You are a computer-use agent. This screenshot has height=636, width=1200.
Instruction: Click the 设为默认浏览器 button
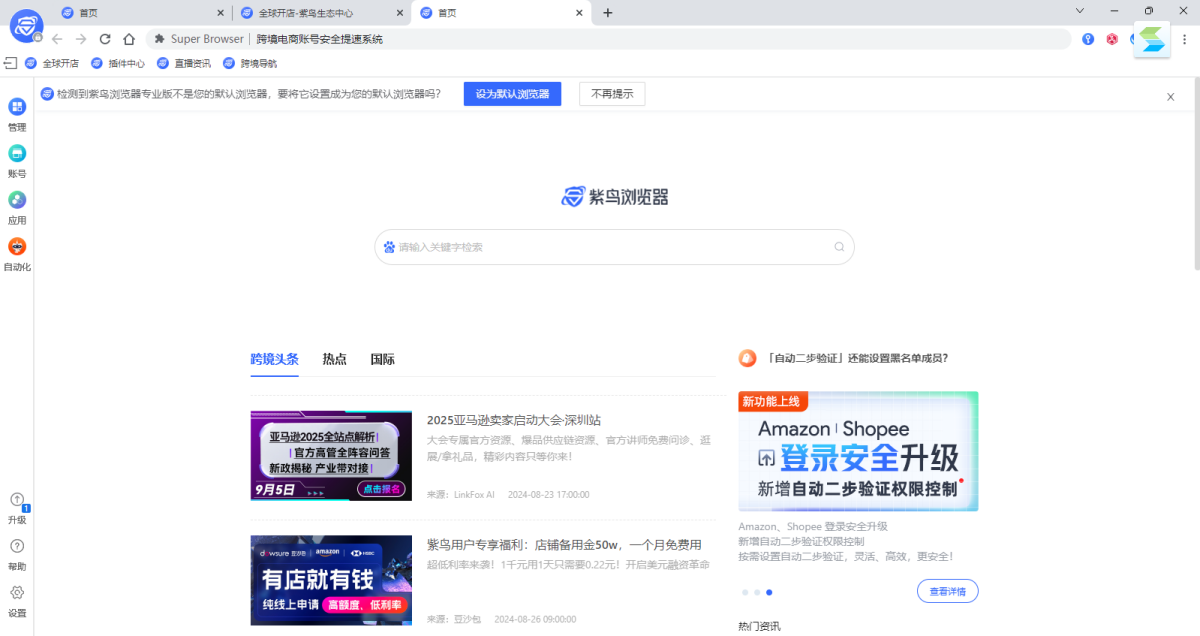(x=512, y=94)
